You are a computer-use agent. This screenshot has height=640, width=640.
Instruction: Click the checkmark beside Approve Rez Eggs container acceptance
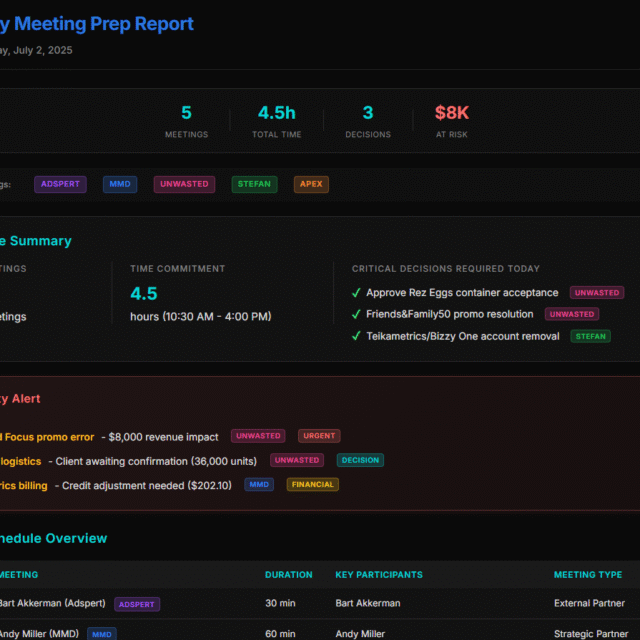[356, 293]
